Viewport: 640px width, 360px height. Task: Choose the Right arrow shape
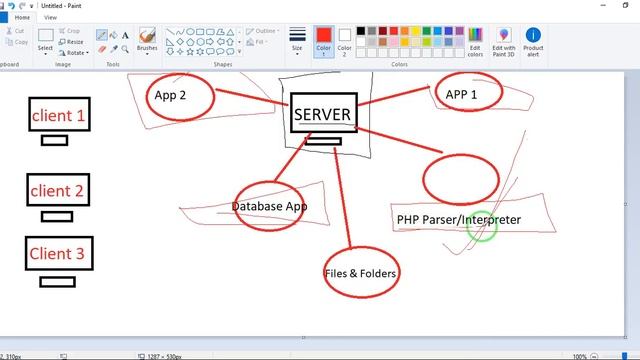pyautogui.click(x=210, y=42)
